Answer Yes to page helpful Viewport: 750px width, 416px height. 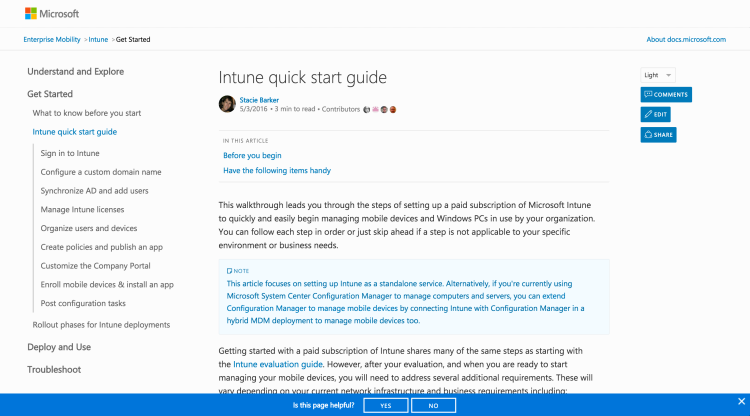coord(386,405)
